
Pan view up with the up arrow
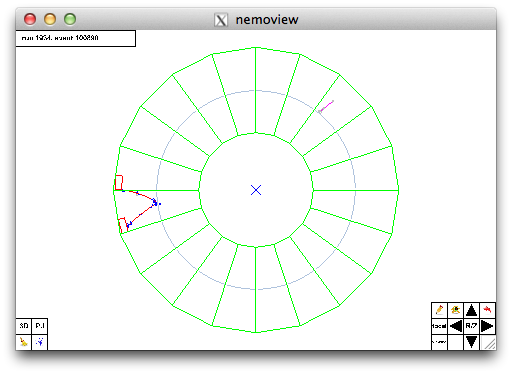click(471, 310)
